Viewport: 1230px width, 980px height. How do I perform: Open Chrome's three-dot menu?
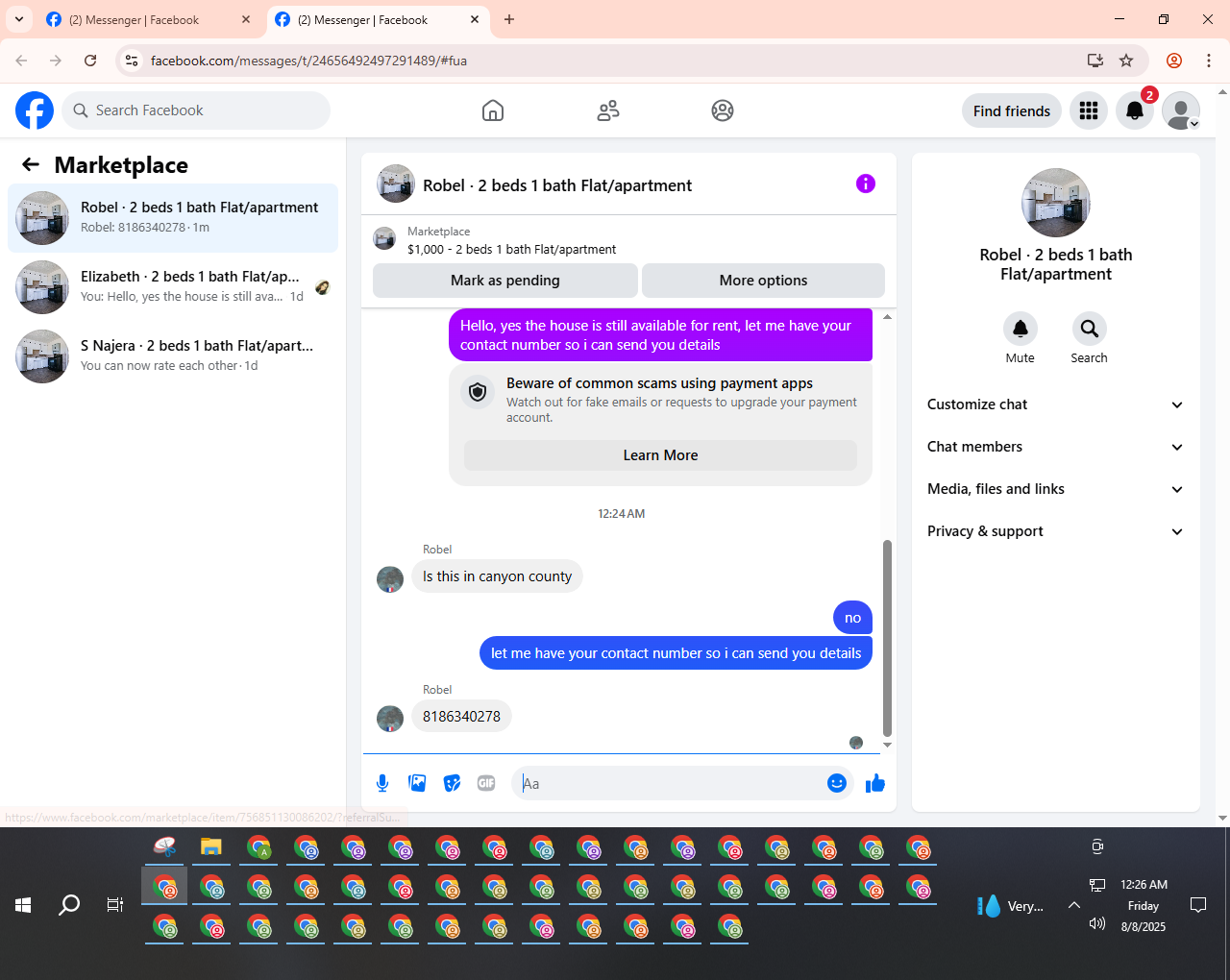tap(1209, 61)
